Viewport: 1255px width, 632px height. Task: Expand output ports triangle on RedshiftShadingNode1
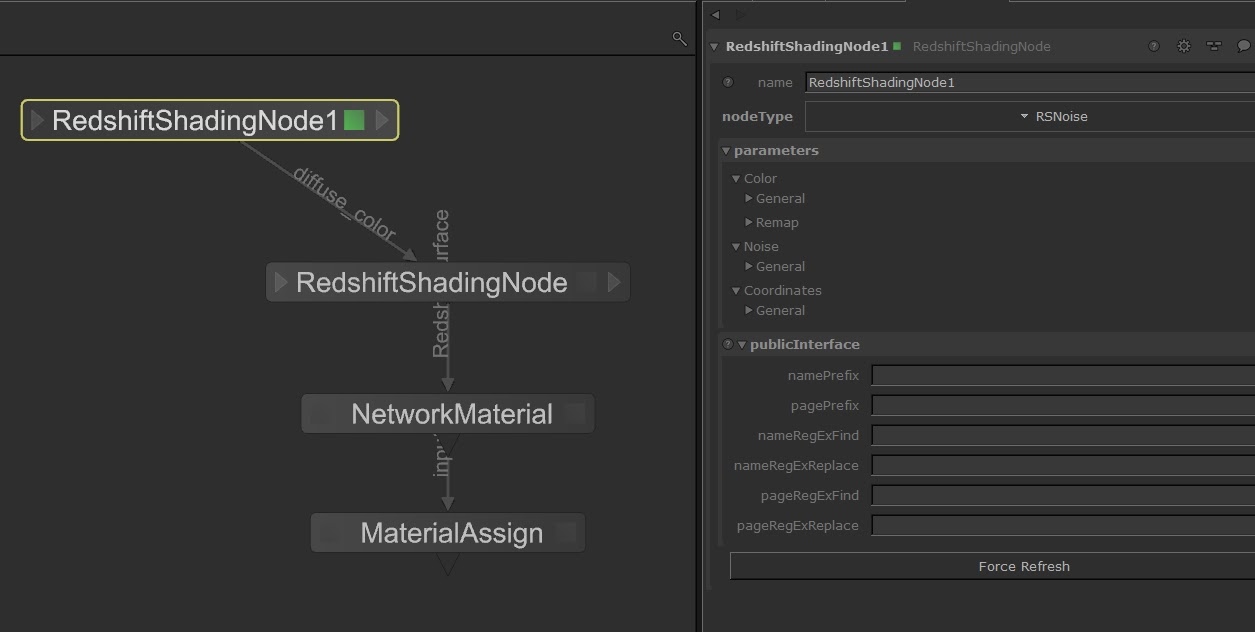381,120
